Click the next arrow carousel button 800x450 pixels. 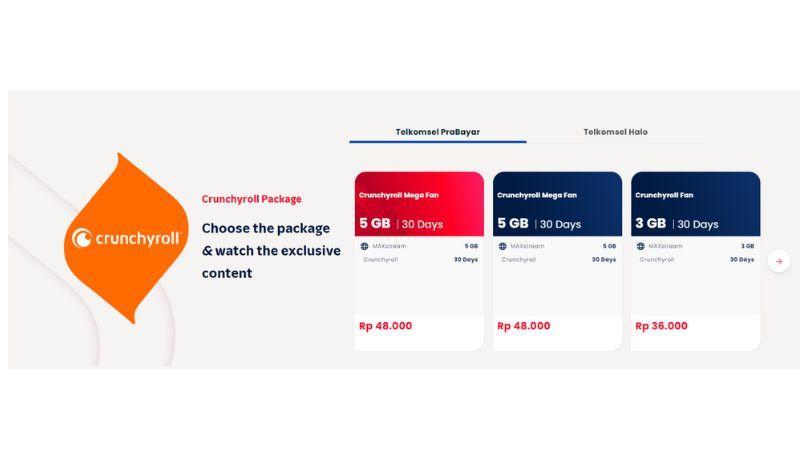779,261
